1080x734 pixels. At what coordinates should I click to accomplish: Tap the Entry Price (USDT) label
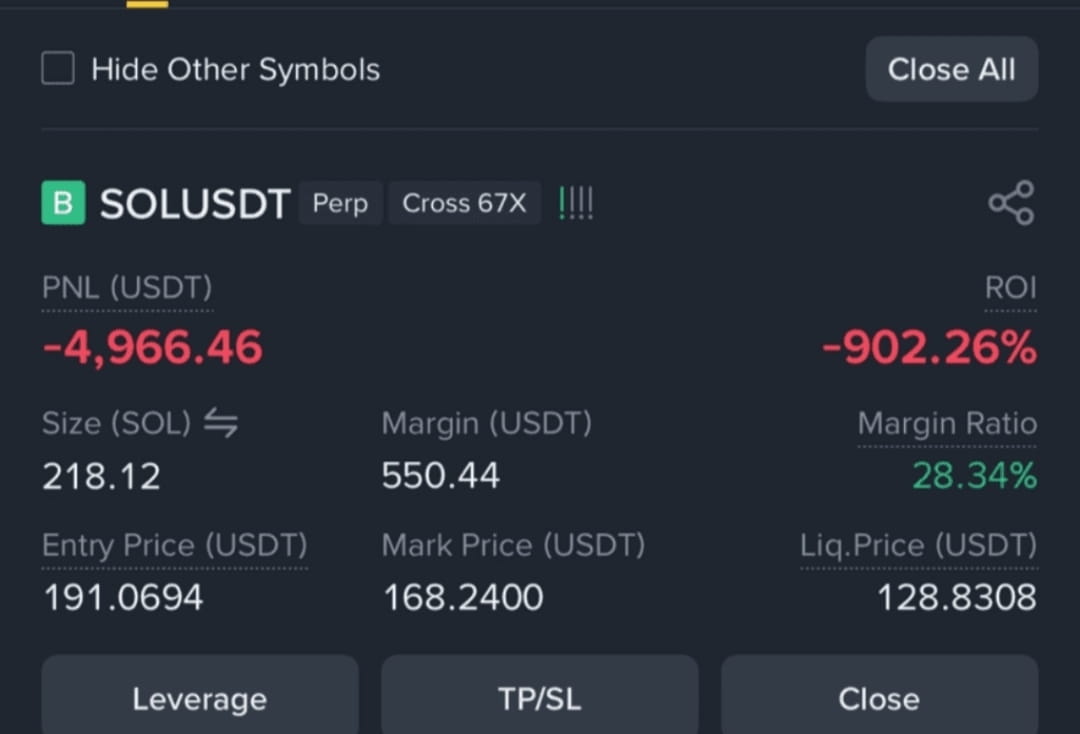click(x=175, y=545)
